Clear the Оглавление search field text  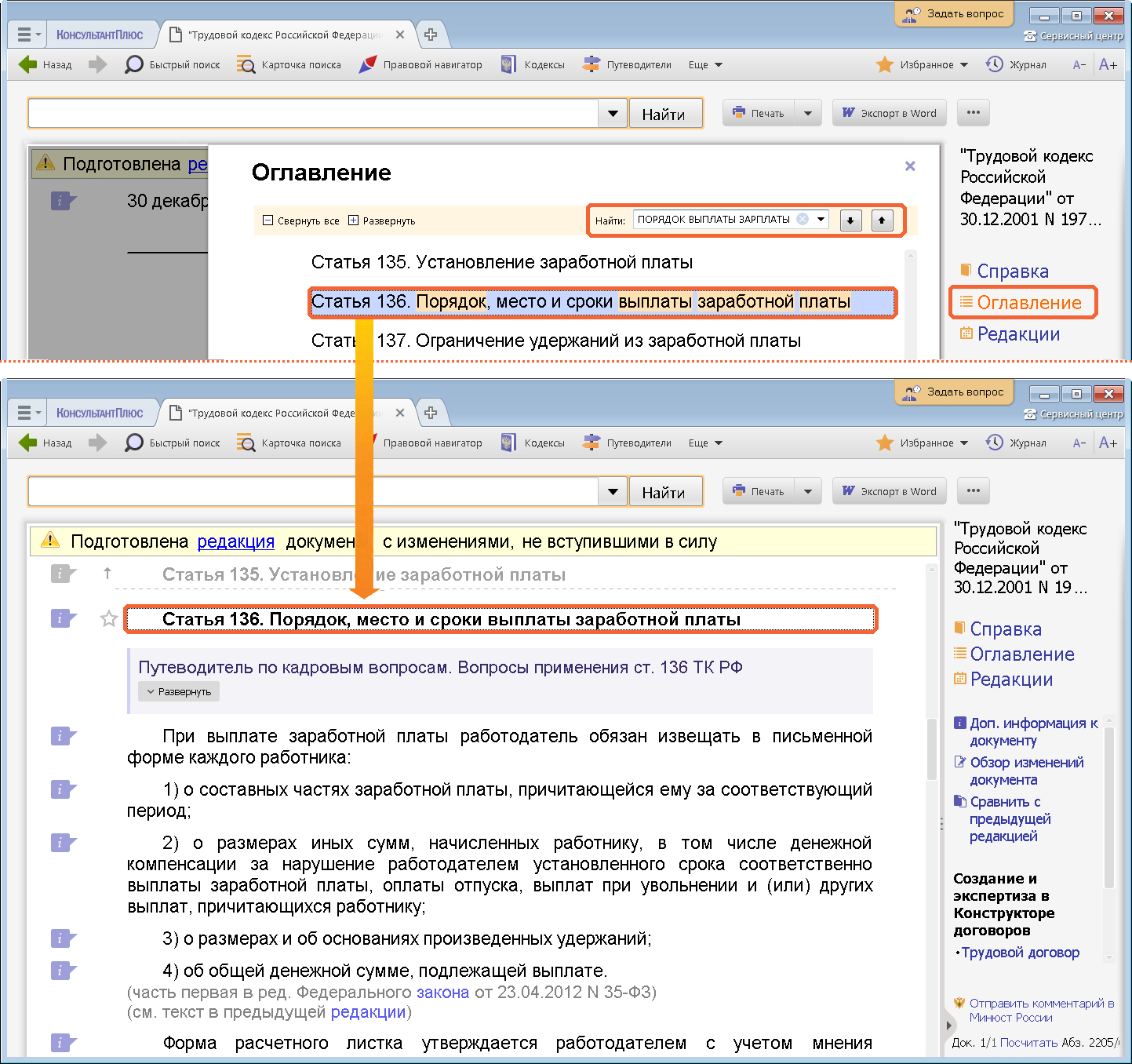[x=803, y=220]
